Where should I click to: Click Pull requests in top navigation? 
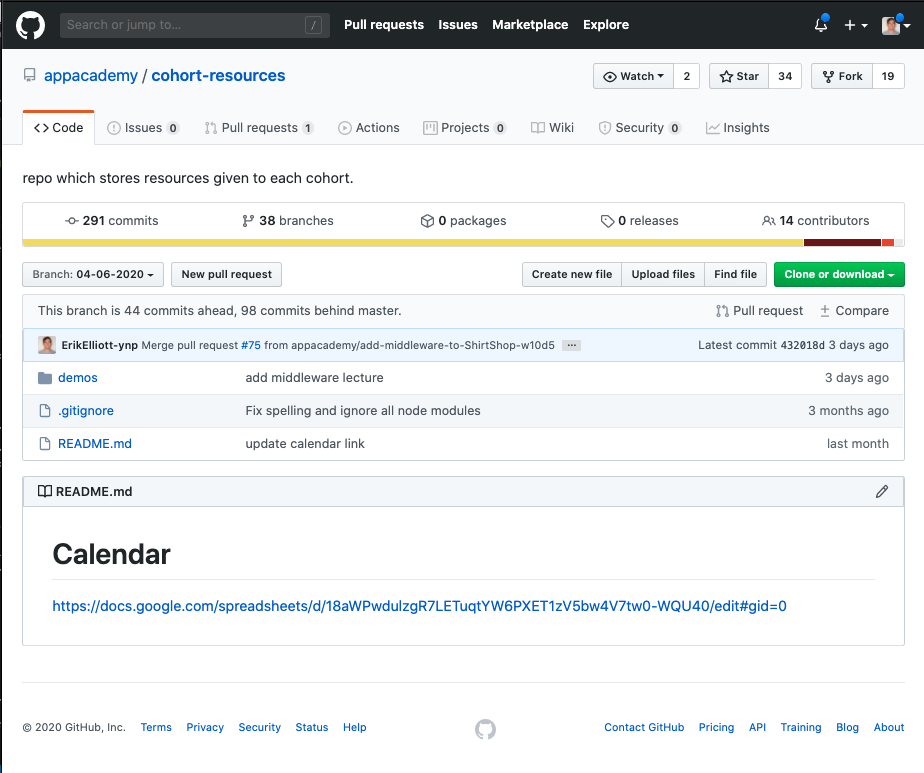pyautogui.click(x=384, y=25)
